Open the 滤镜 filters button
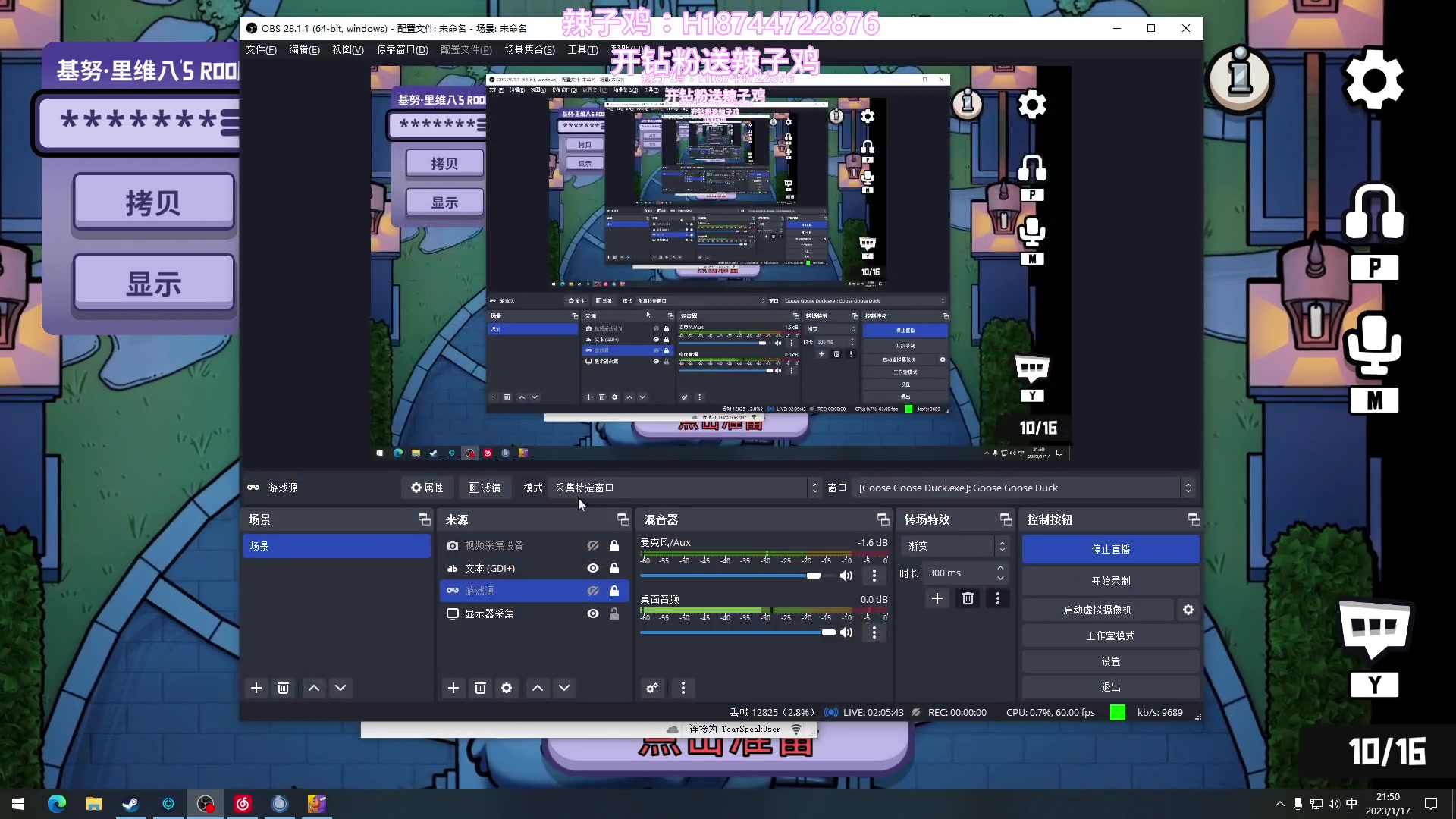This screenshot has height=819, width=1456. 485,488
